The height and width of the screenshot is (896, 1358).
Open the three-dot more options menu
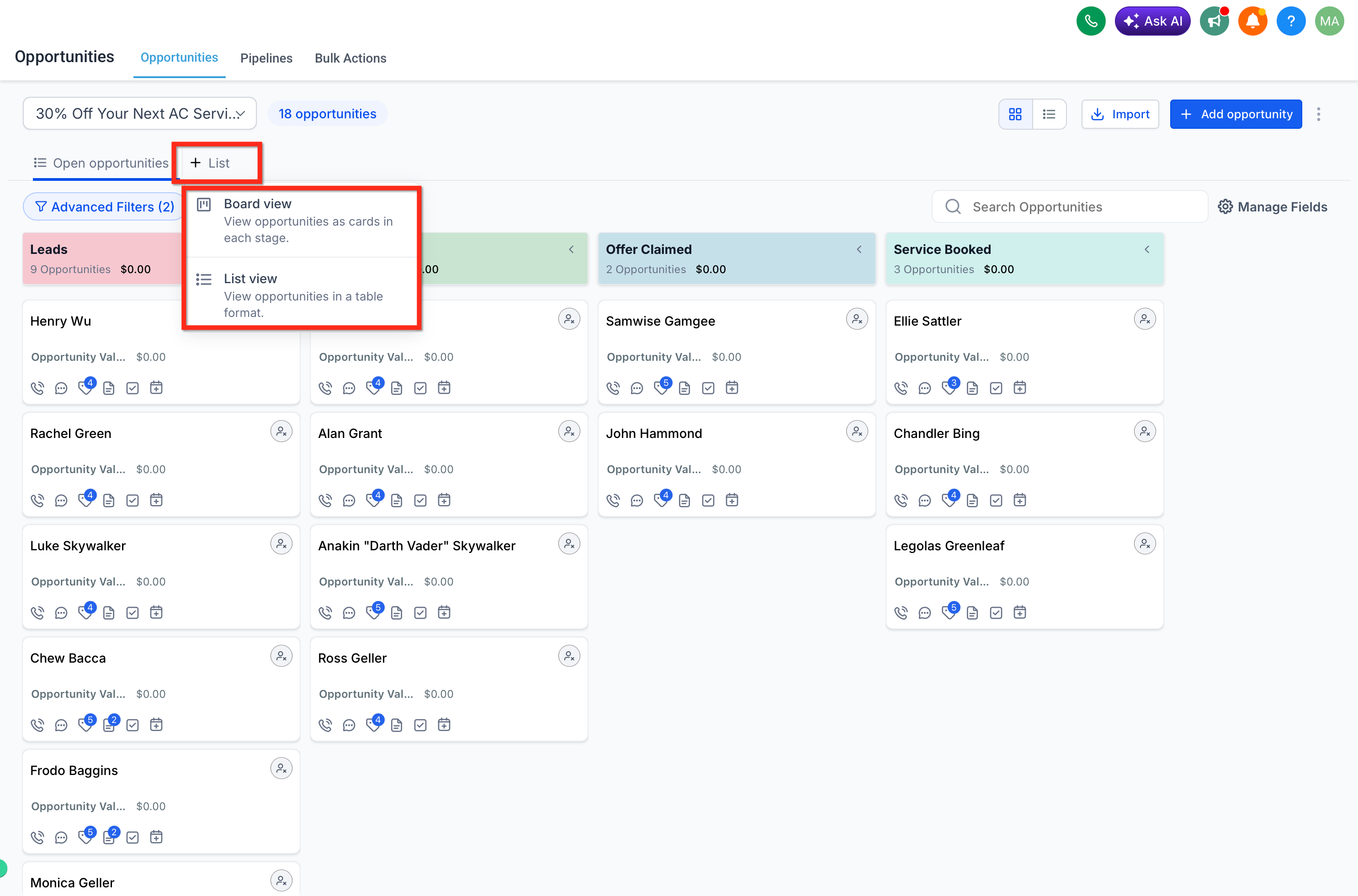tap(1319, 114)
